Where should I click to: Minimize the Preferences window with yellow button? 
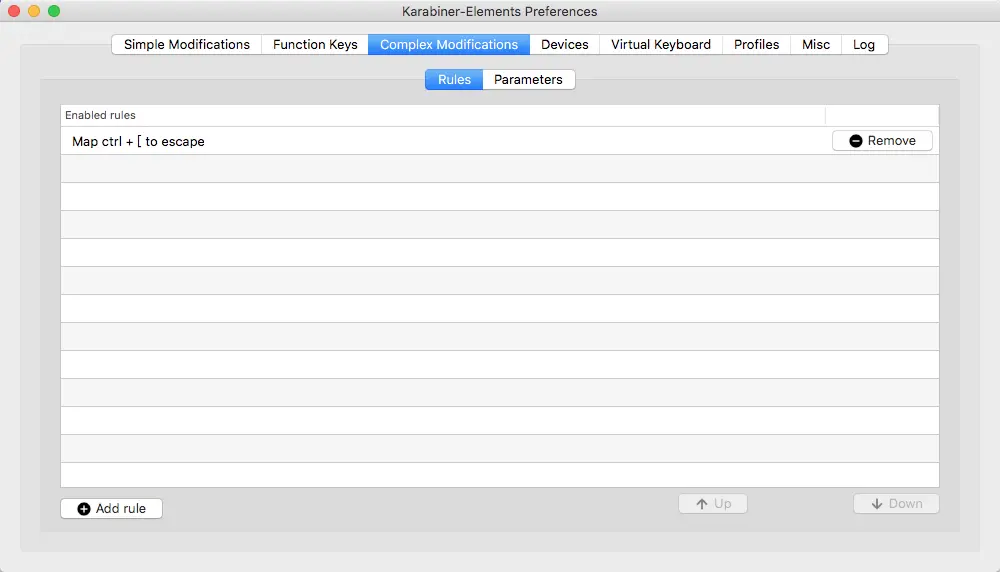point(34,11)
